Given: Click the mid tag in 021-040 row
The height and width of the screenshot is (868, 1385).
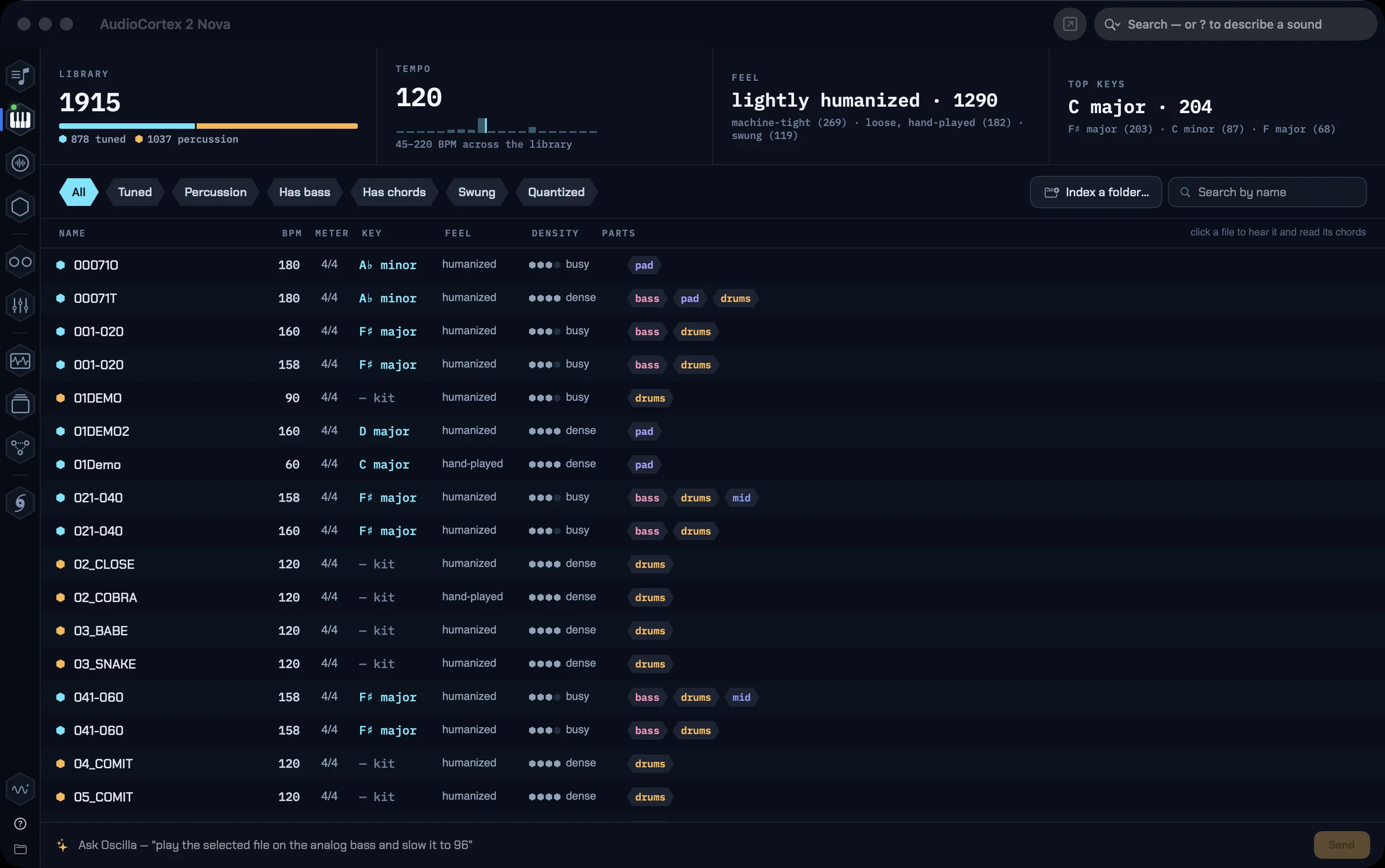Looking at the screenshot, I should click(x=742, y=497).
